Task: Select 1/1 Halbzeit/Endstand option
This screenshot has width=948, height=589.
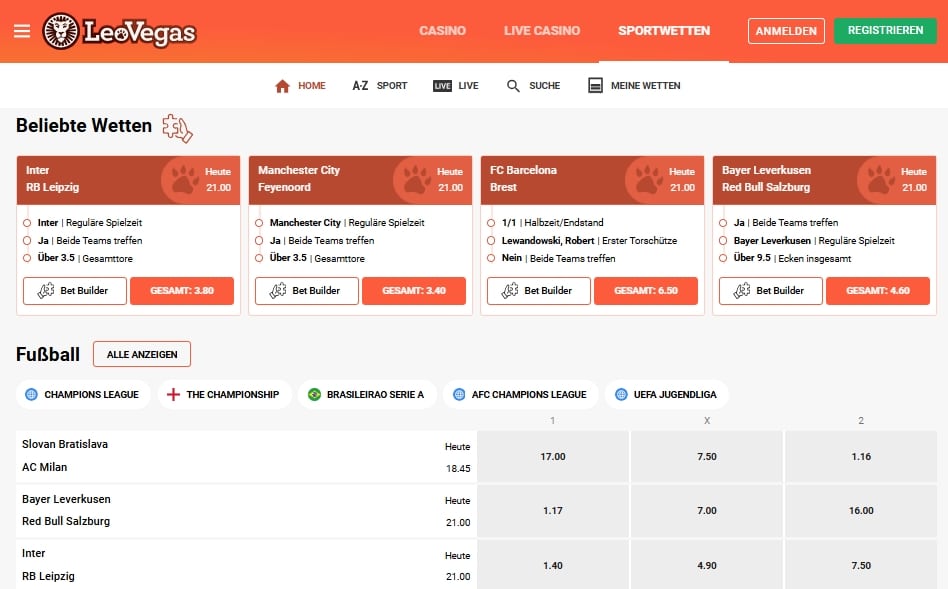Action: pos(491,223)
